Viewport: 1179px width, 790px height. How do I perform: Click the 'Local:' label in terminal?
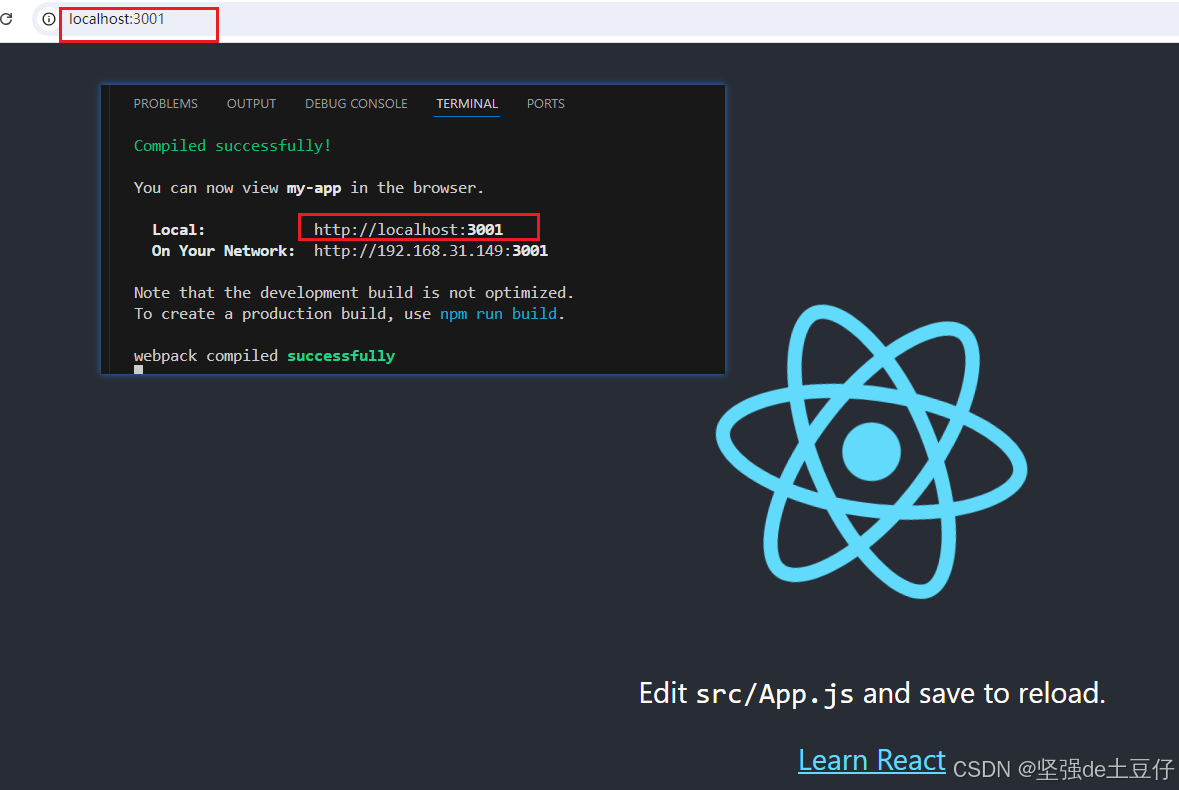point(178,229)
